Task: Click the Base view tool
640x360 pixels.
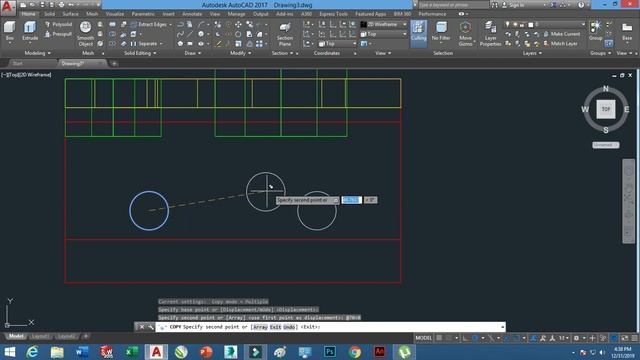Action: click(x=627, y=31)
